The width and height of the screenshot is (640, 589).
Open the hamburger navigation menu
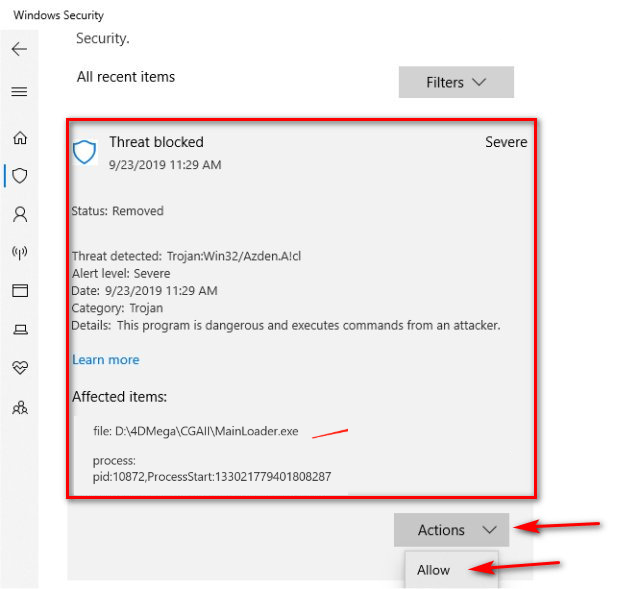coord(19,92)
